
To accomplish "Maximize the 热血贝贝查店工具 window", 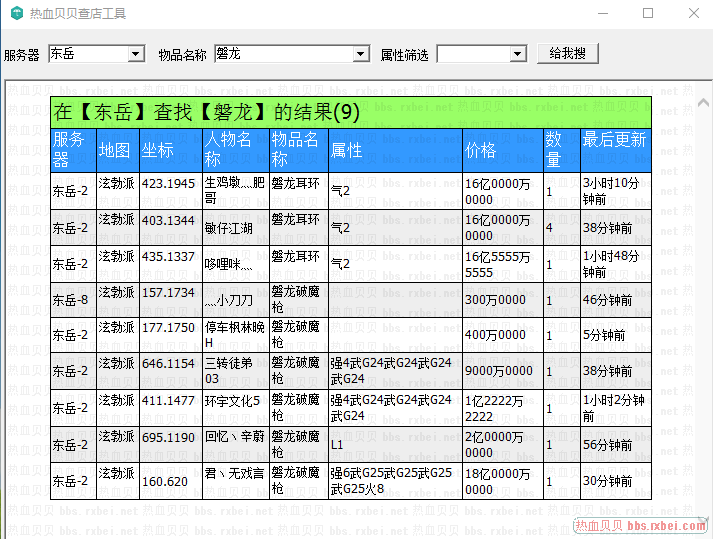I will [648, 14].
